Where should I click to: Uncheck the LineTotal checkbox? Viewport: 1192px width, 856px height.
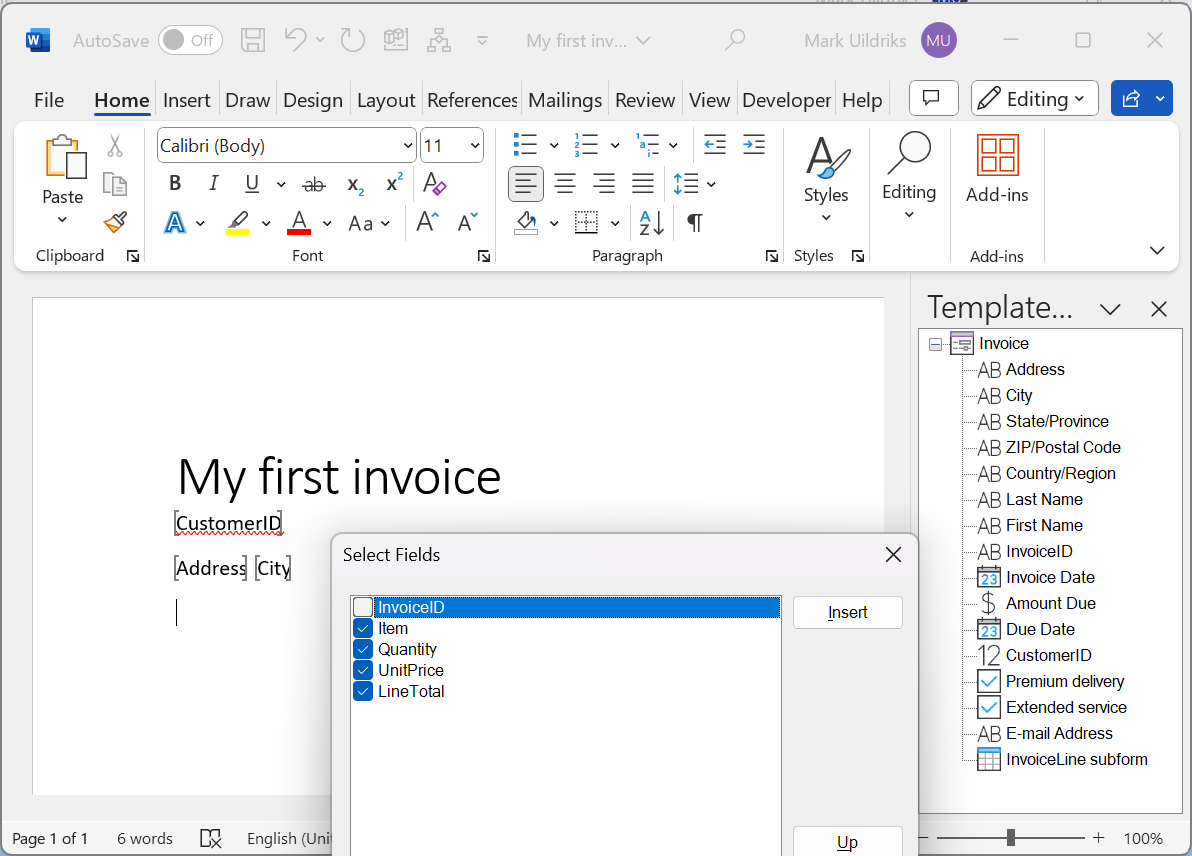363,691
